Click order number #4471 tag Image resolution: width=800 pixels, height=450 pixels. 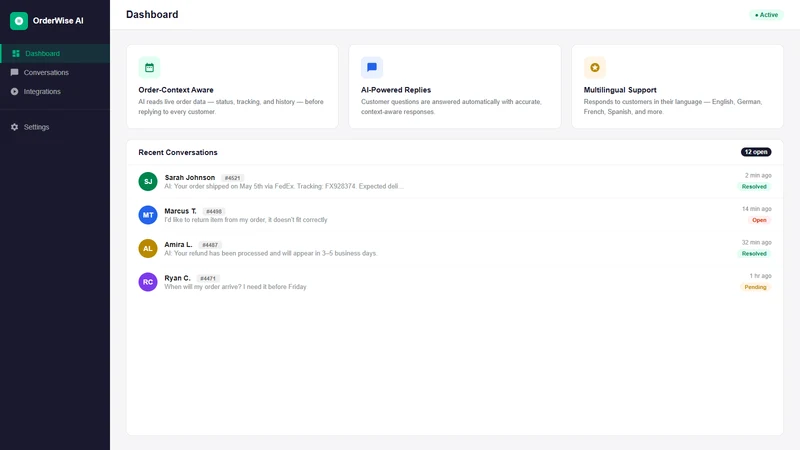(x=208, y=279)
